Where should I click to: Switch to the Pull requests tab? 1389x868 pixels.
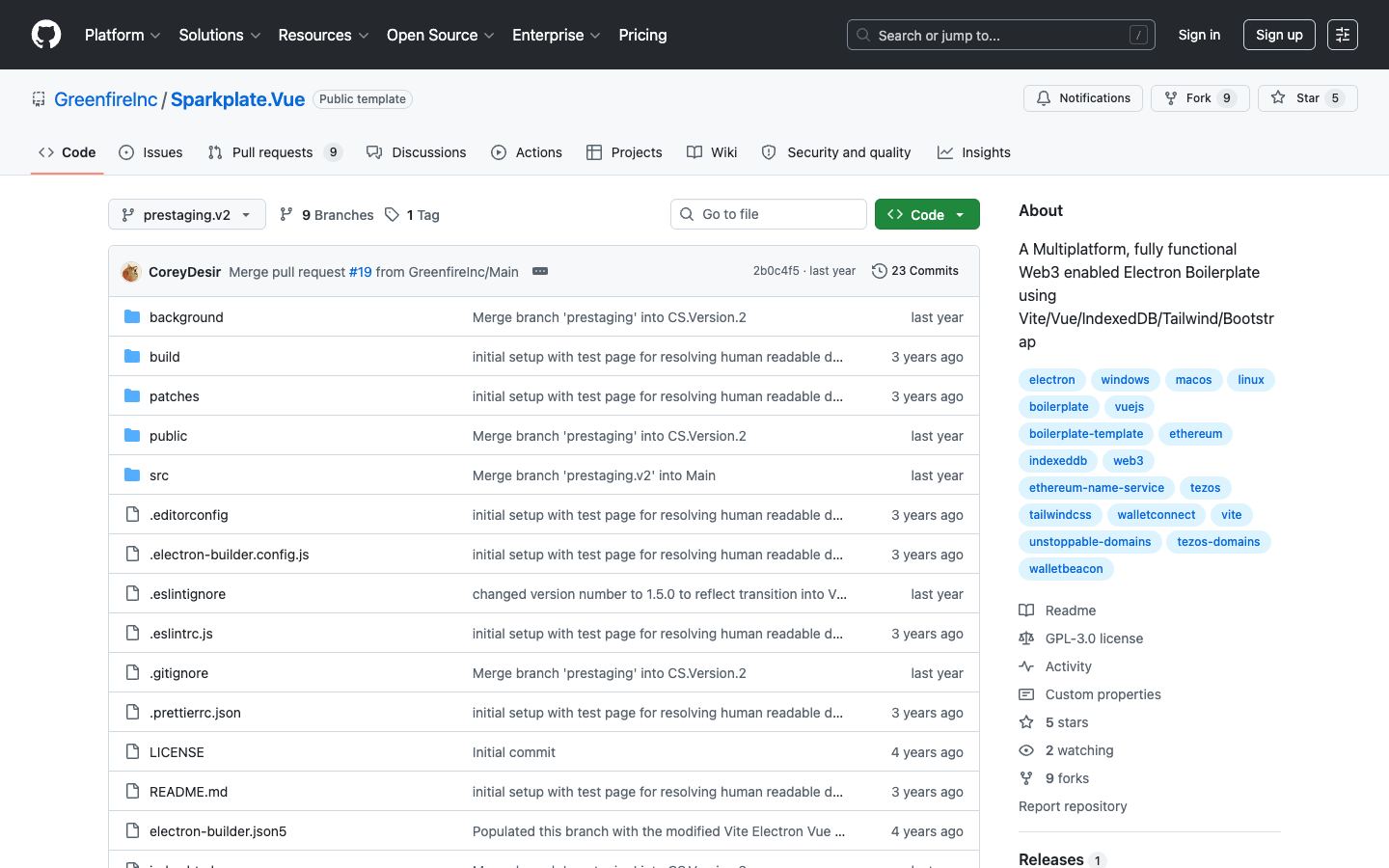(275, 152)
